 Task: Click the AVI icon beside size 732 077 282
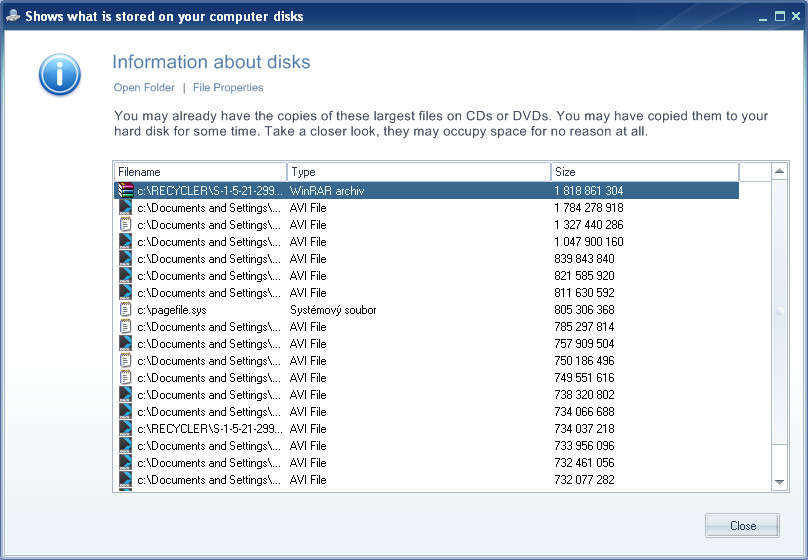pyautogui.click(x=125, y=479)
